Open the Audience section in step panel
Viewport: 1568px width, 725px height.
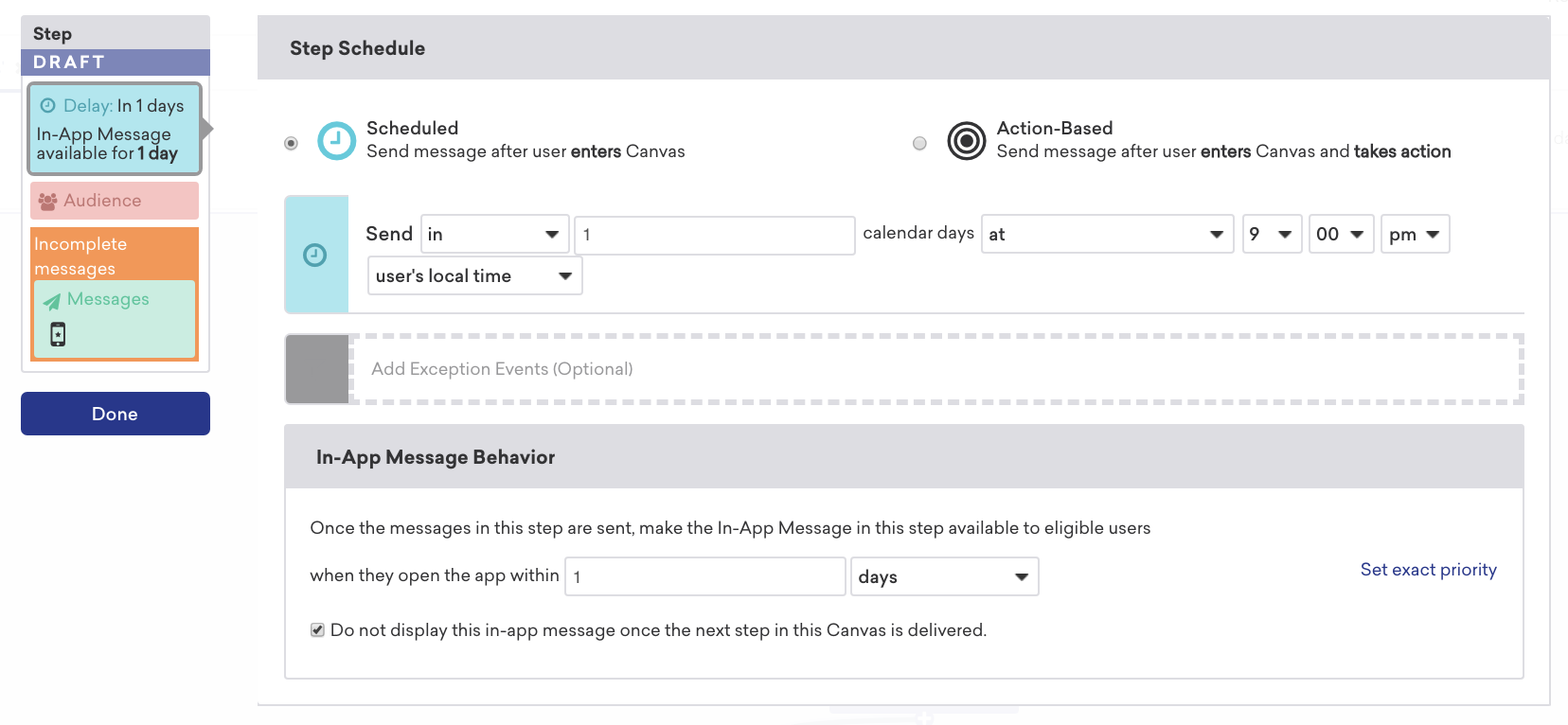click(115, 201)
